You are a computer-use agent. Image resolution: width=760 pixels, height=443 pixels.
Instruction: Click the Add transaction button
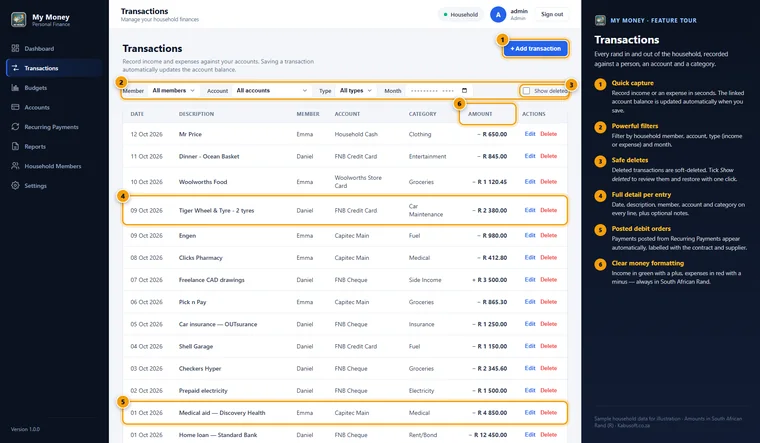535,48
